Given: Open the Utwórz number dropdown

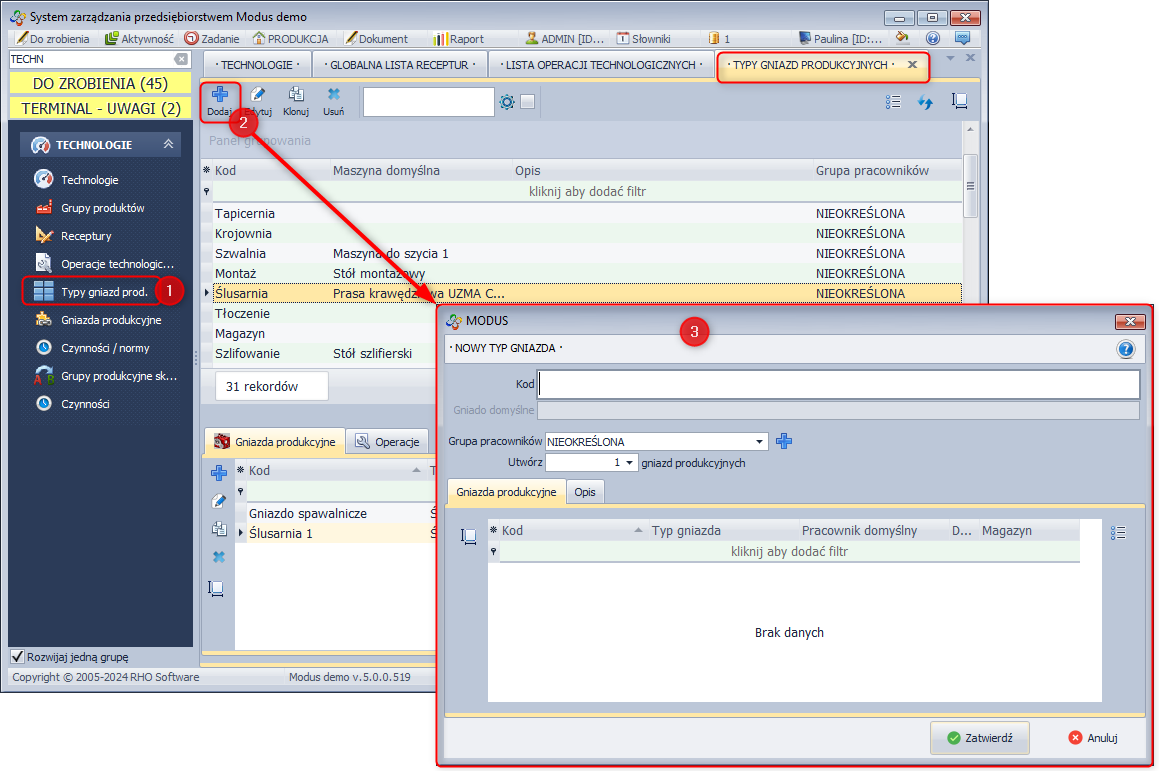Looking at the screenshot, I should [x=627, y=463].
